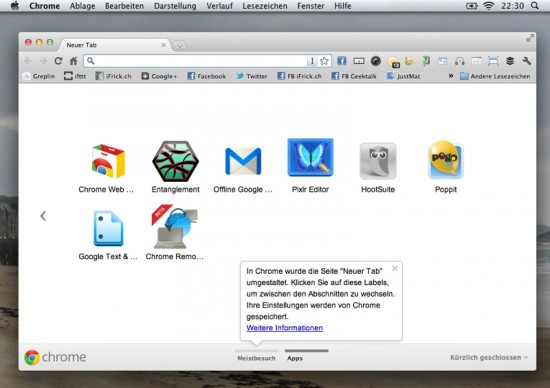Open the Greplin bookmark
The image size is (550, 388).
click(39, 76)
